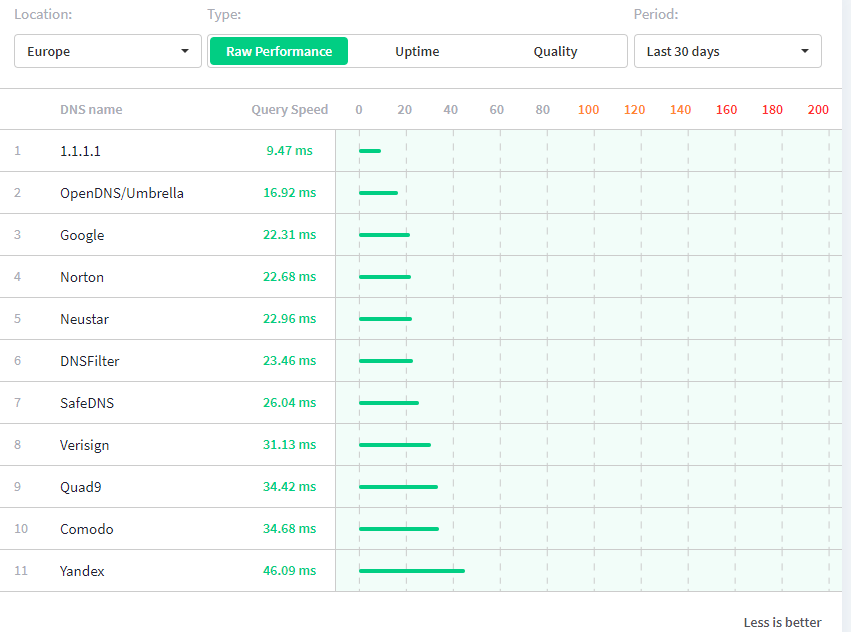Image resolution: width=851 pixels, height=632 pixels.
Task: Select the Neustar DNS name
Action: click(x=85, y=319)
